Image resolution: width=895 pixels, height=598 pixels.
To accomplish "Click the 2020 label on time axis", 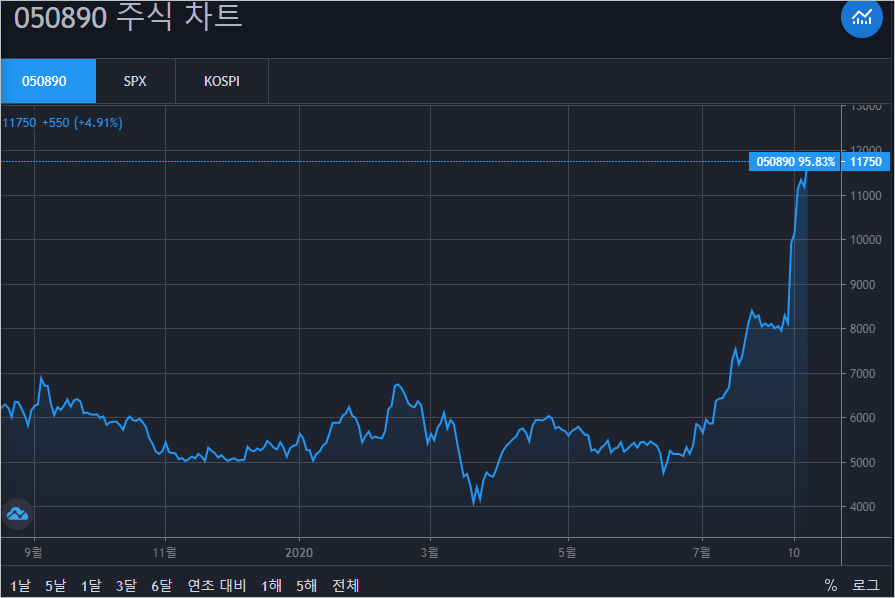I will pyautogui.click(x=299, y=552).
